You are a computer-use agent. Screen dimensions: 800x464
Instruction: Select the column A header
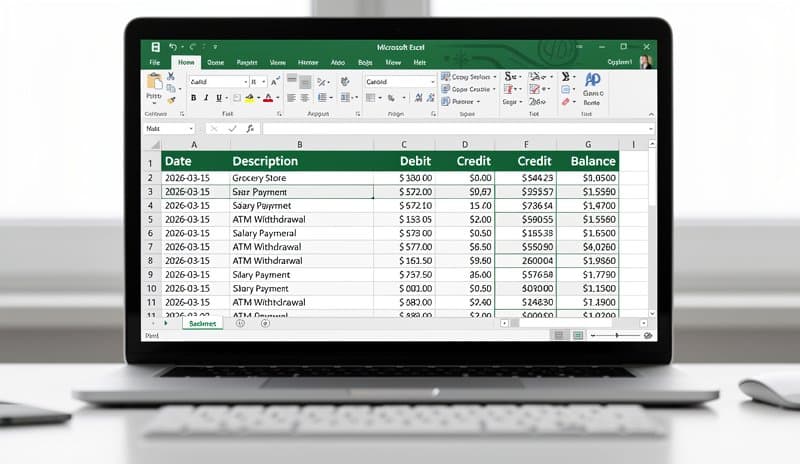click(195, 144)
